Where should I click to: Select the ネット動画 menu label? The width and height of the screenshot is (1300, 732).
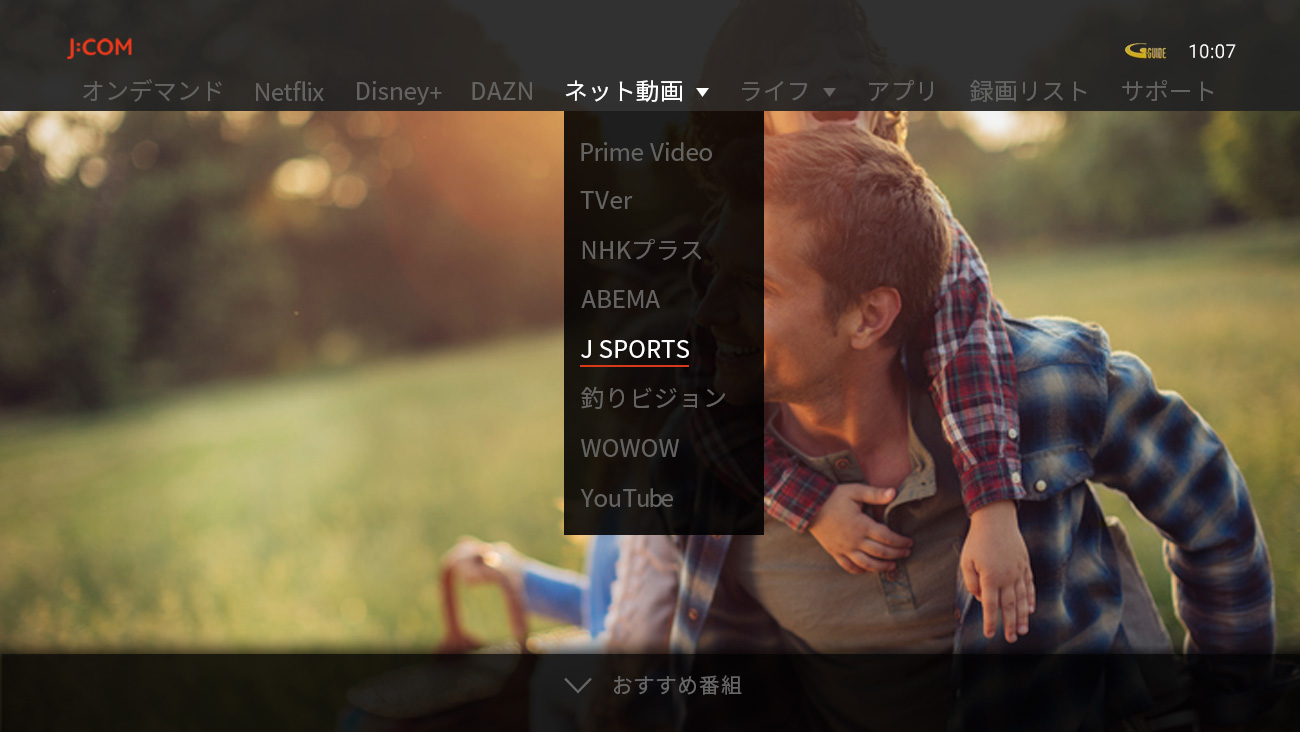624,91
